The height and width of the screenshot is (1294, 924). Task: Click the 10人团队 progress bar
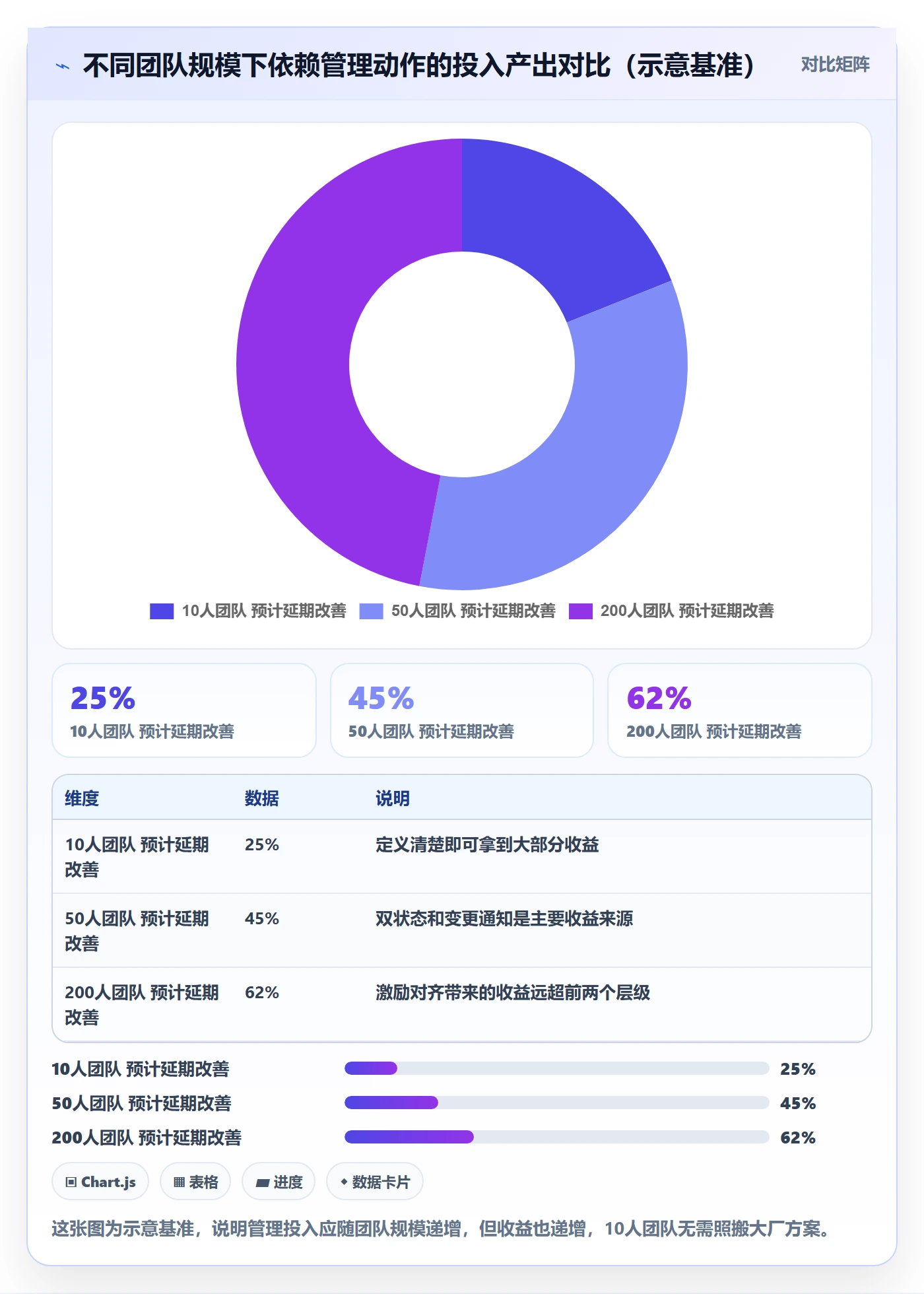point(557,1068)
